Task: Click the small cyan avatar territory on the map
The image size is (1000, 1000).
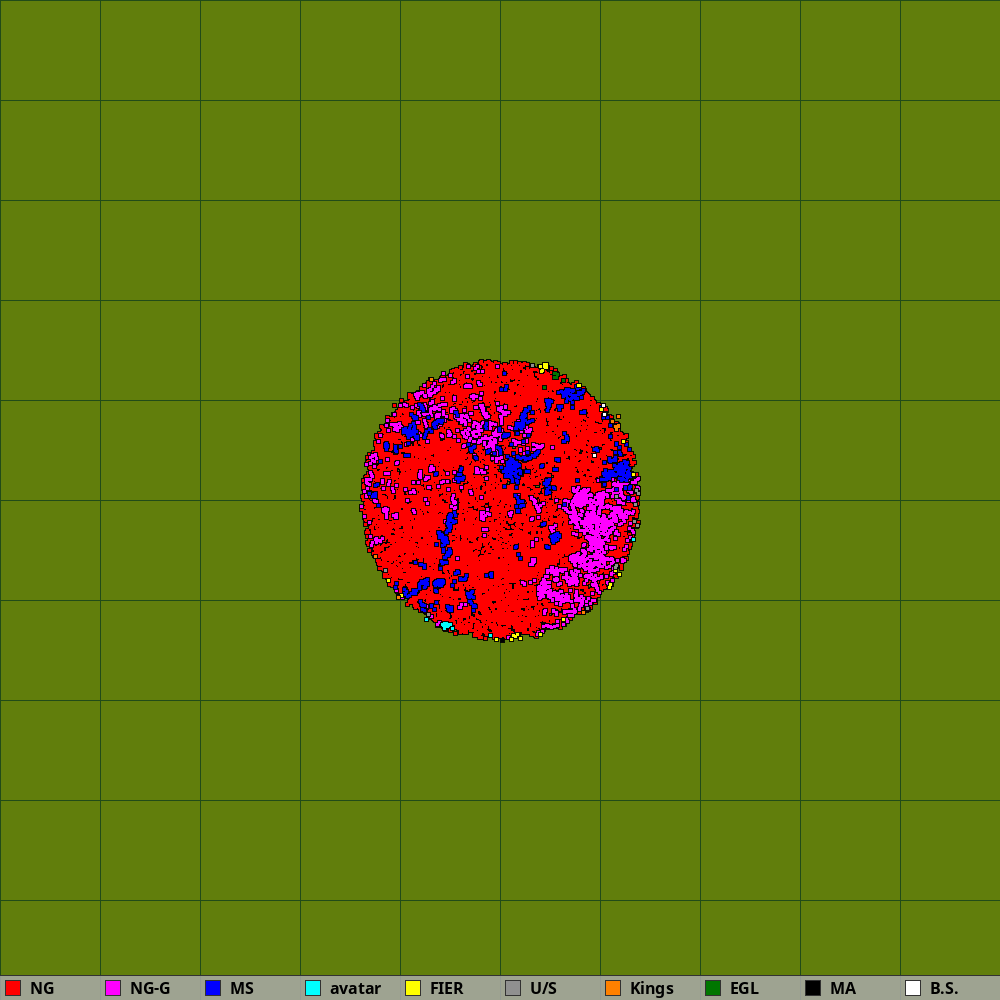Action: 446,626
